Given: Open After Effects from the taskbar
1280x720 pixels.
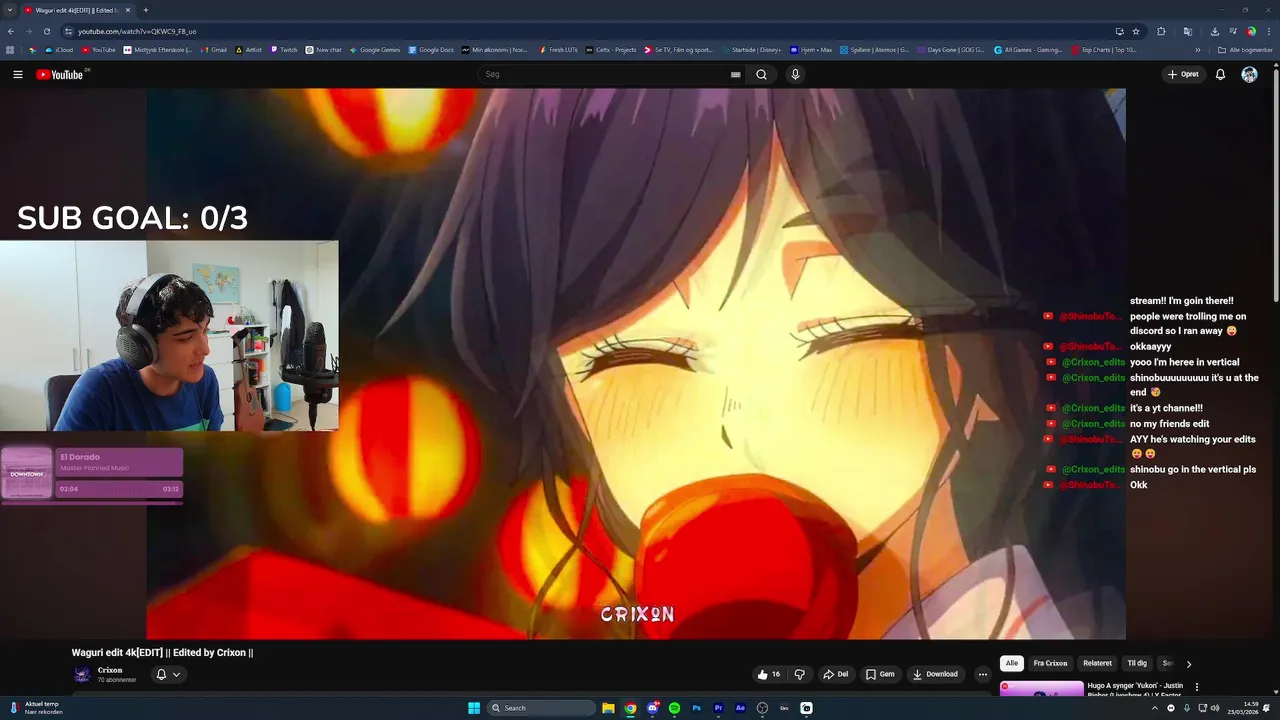Looking at the screenshot, I should 740,708.
